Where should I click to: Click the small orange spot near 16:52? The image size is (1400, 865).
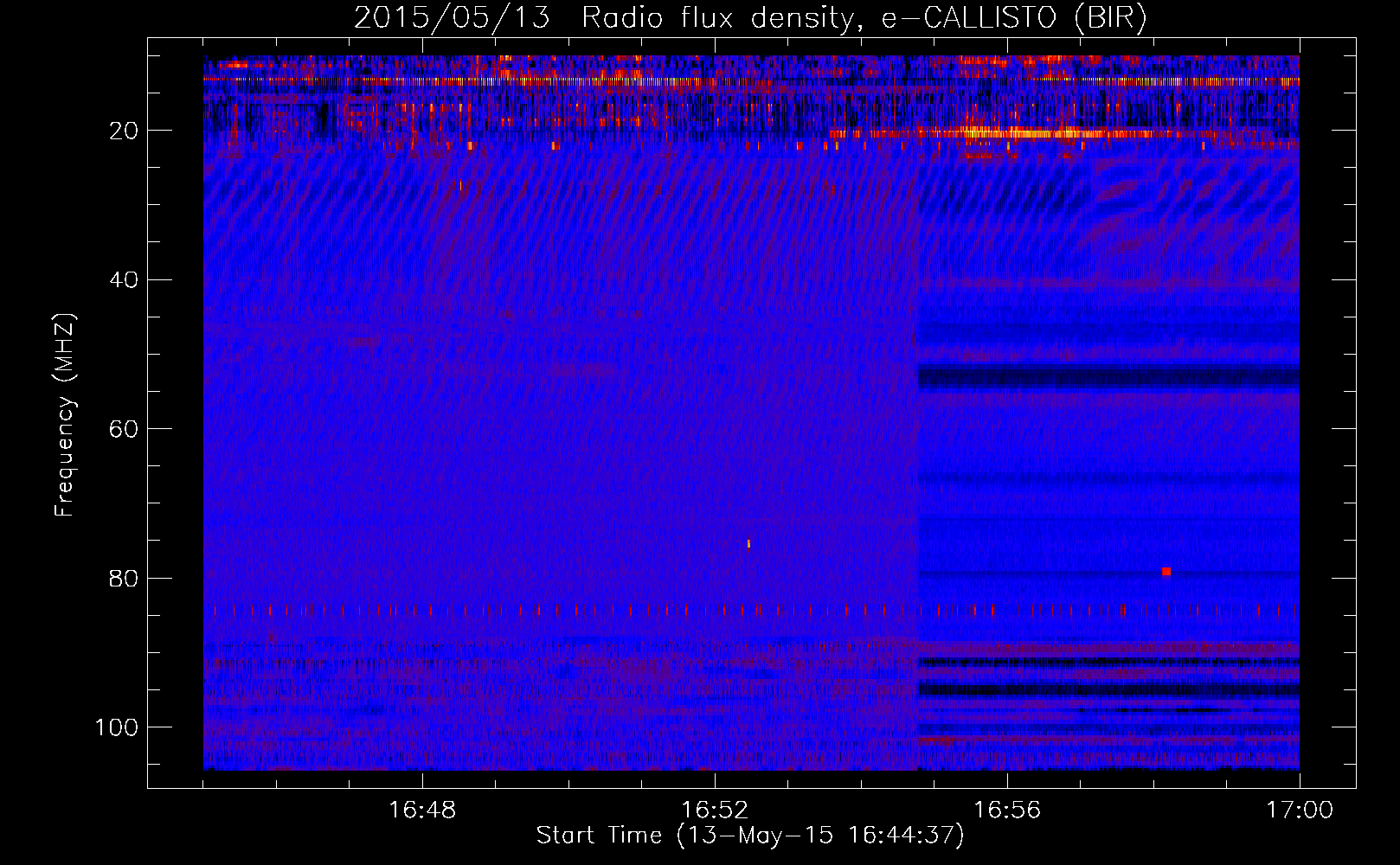748,544
